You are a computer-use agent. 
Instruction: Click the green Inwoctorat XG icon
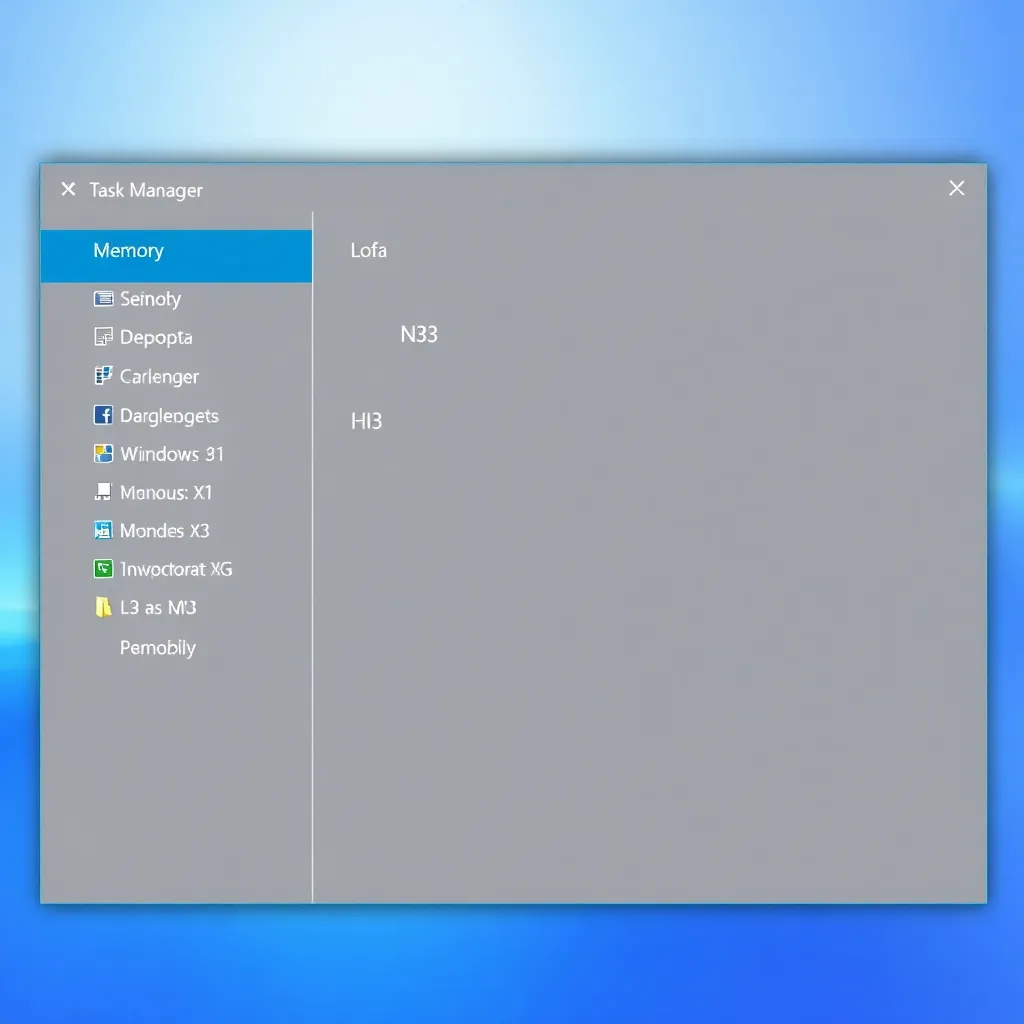[103, 569]
